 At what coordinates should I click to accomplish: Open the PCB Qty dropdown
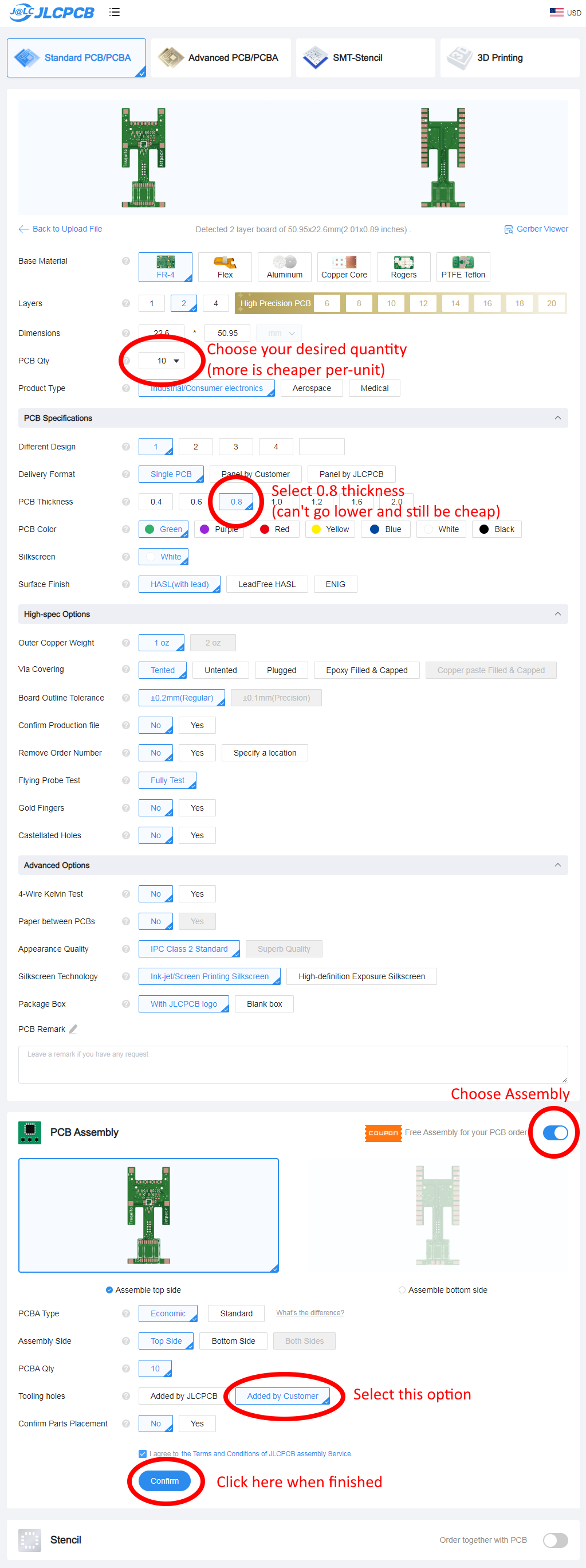coord(162,361)
